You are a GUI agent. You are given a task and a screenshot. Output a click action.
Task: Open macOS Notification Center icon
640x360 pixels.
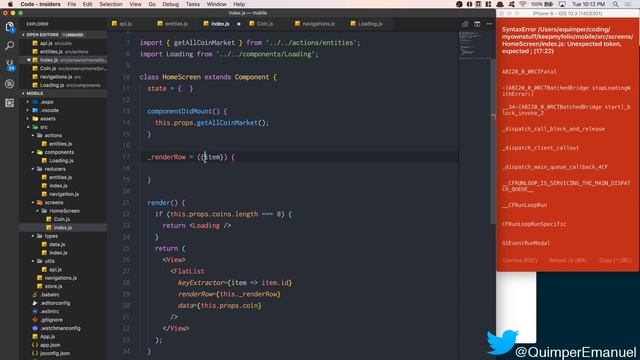click(628, 4)
